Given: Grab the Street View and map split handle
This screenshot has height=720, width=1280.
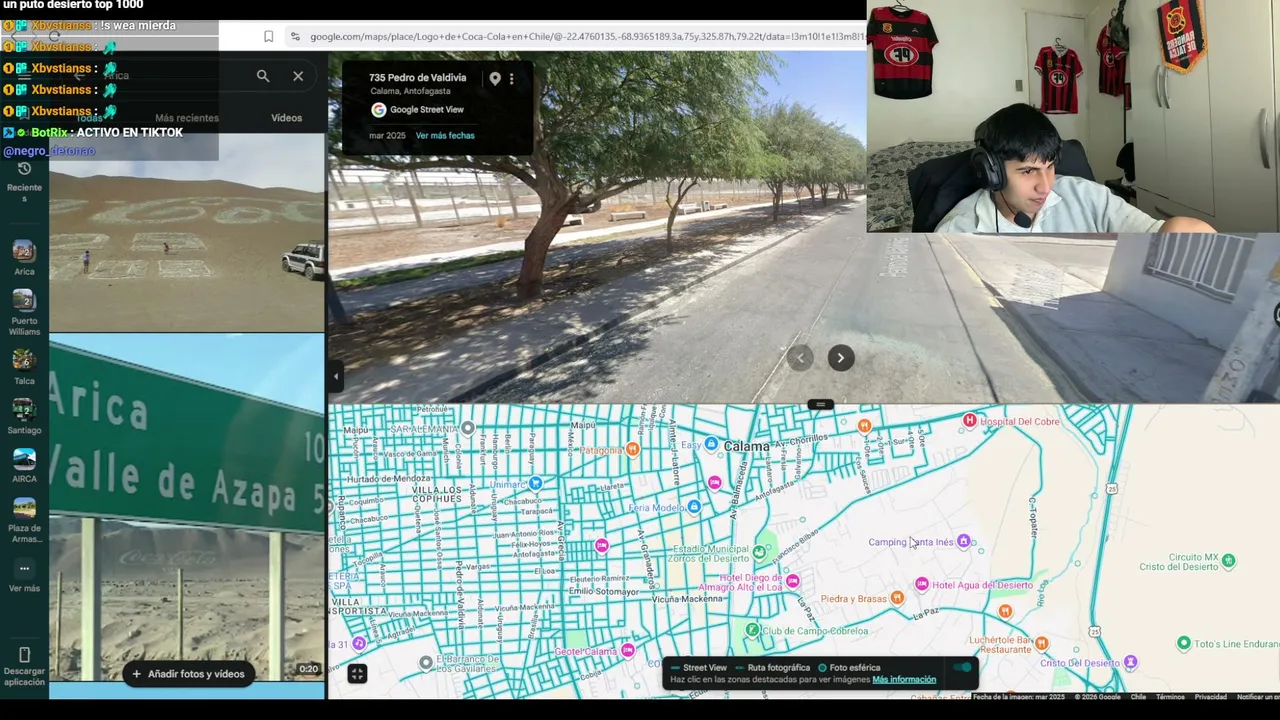Looking at the screenshot, I should 820,405.
